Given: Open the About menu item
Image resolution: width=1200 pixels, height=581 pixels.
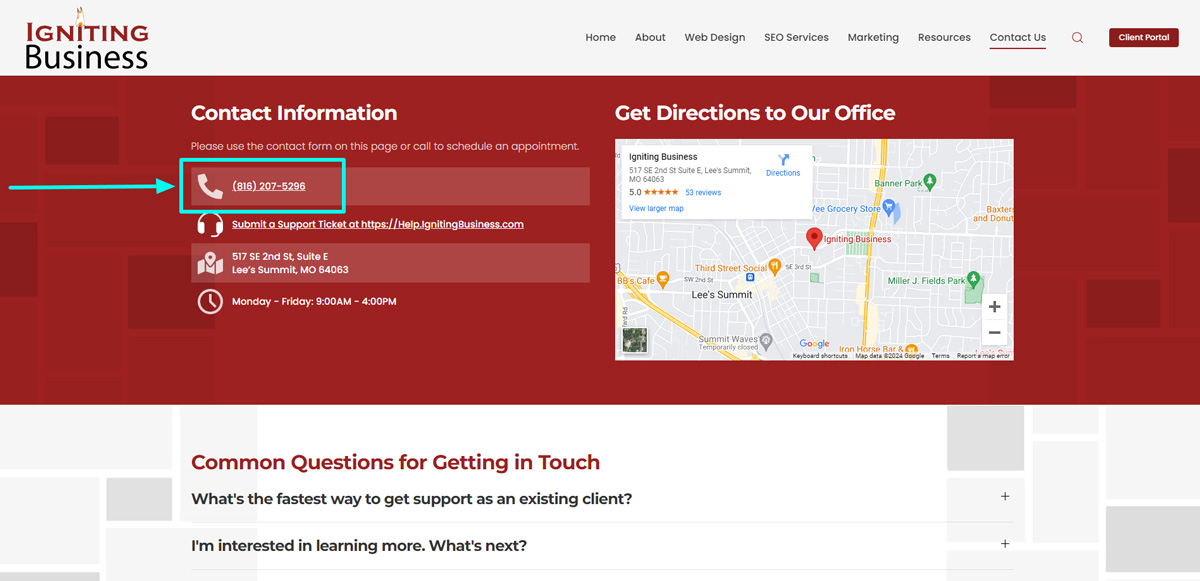Looking at the screenshot, I should tap(650, 38).
